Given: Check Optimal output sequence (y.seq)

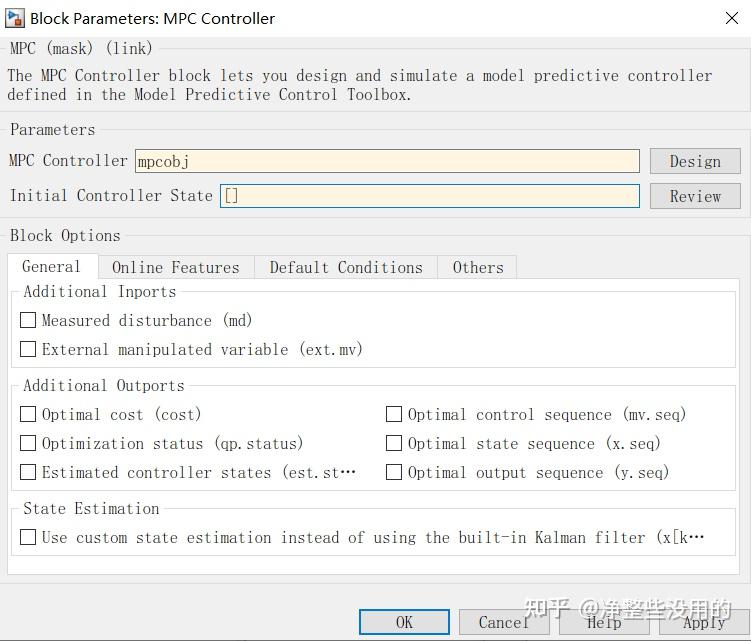Looking at the screenshot, I should pyautogui.click(x=394, y=472).
